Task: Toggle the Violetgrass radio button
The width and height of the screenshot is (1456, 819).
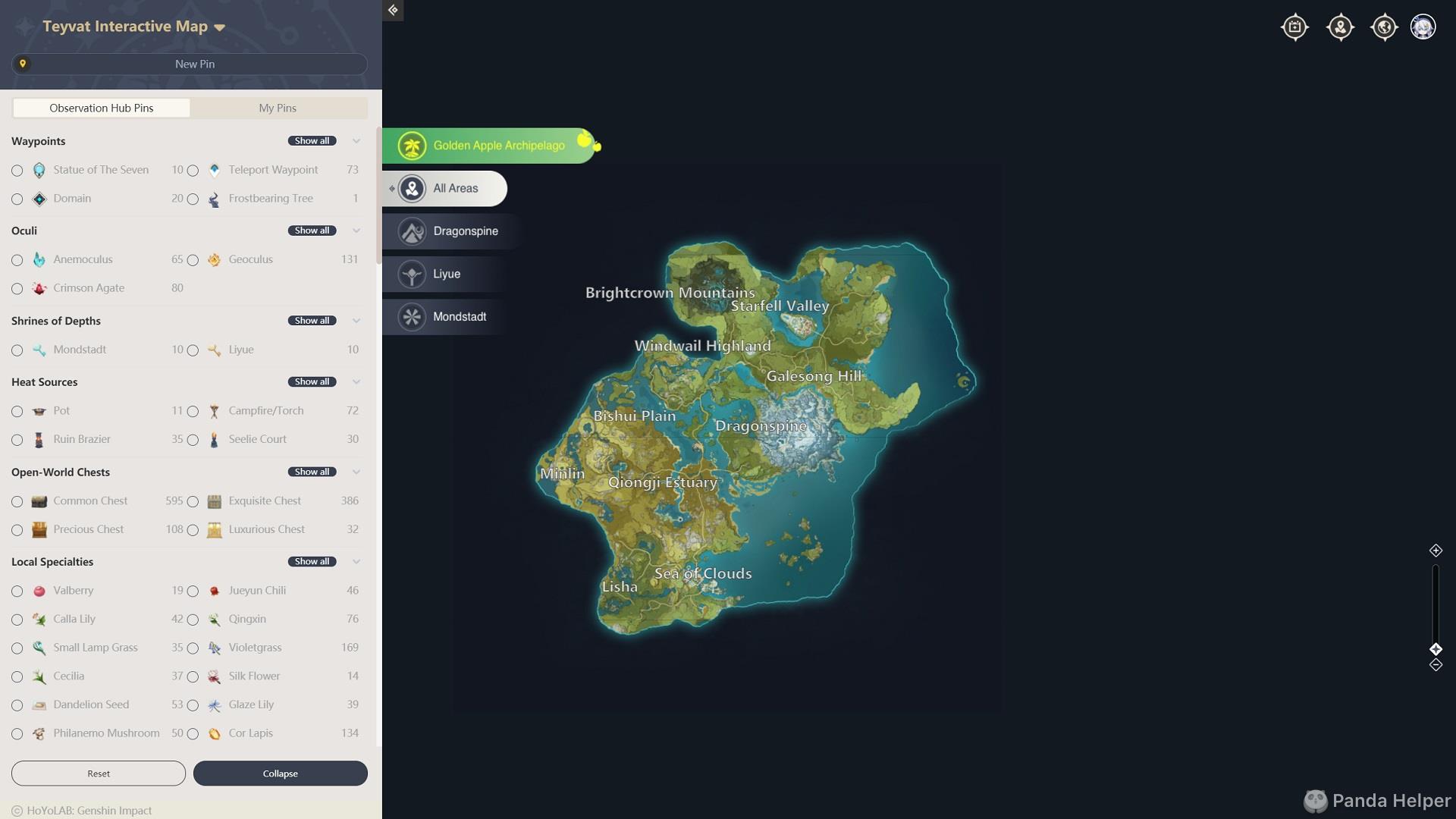Action: point(193,648)
